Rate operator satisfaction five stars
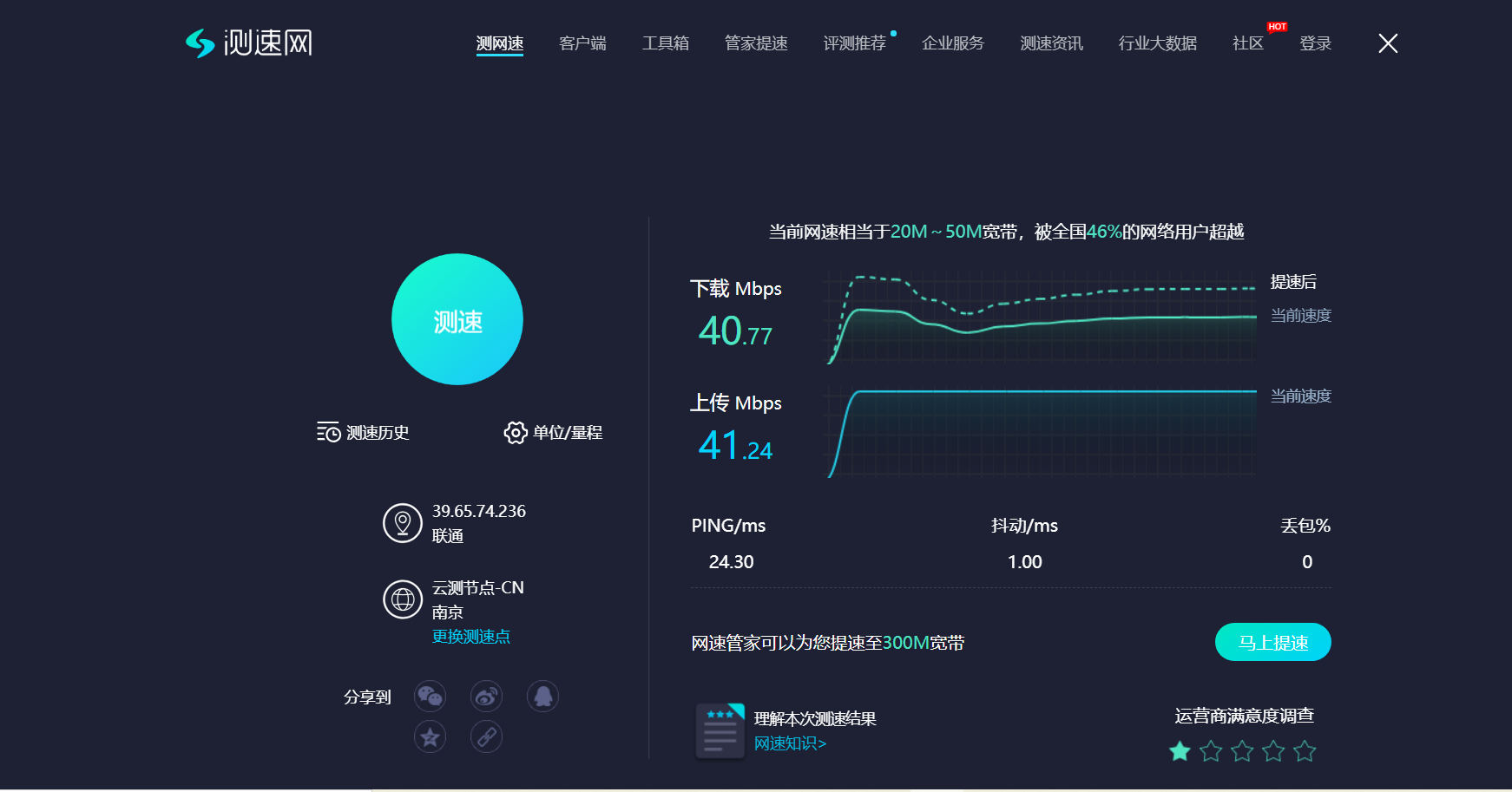1512x792 pixels. (1305, 751)
